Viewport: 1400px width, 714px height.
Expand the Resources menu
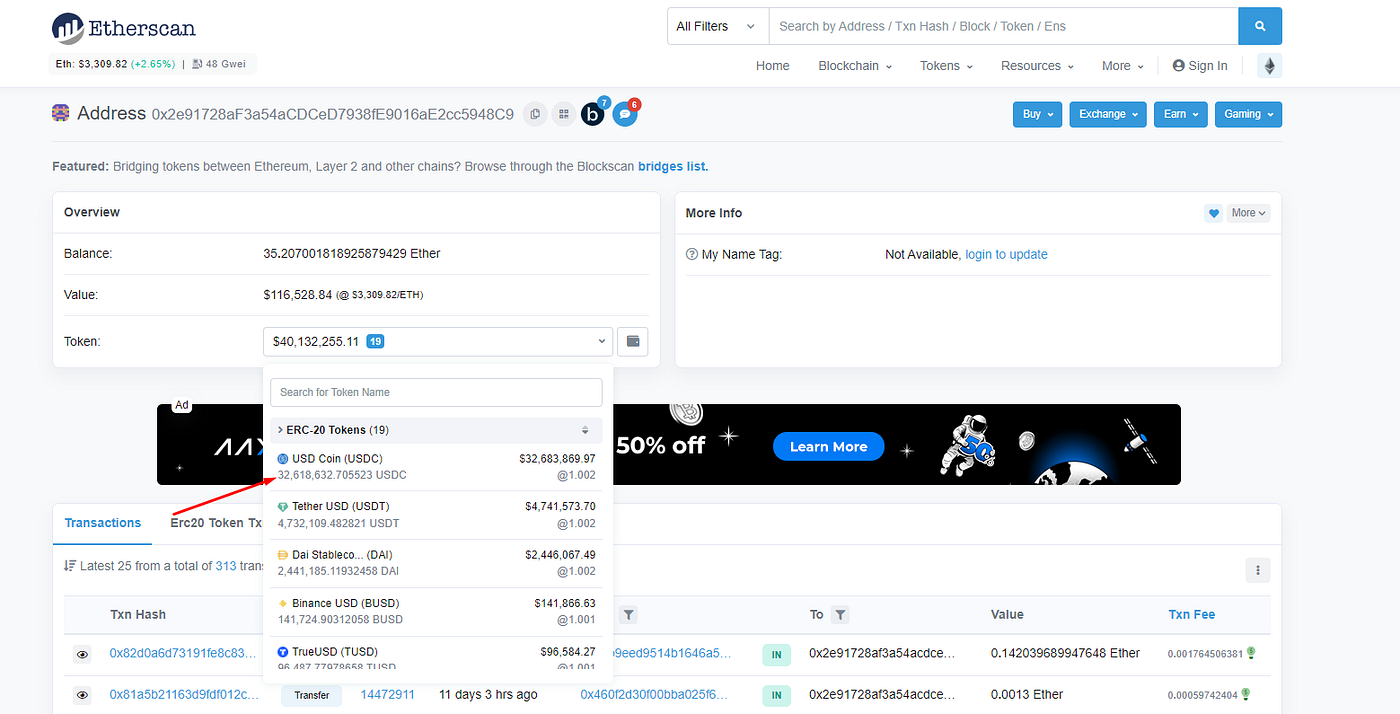coord(1037,66)
